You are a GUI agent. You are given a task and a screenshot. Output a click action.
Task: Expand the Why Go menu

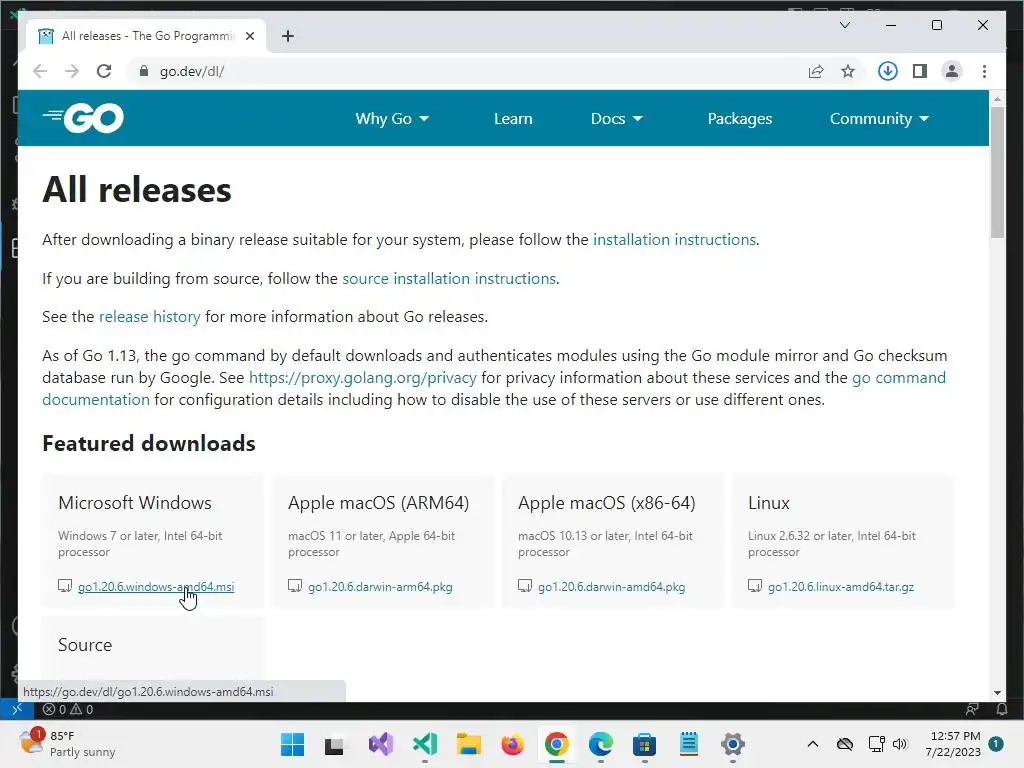pyautogui.click(x=392, y=119)
